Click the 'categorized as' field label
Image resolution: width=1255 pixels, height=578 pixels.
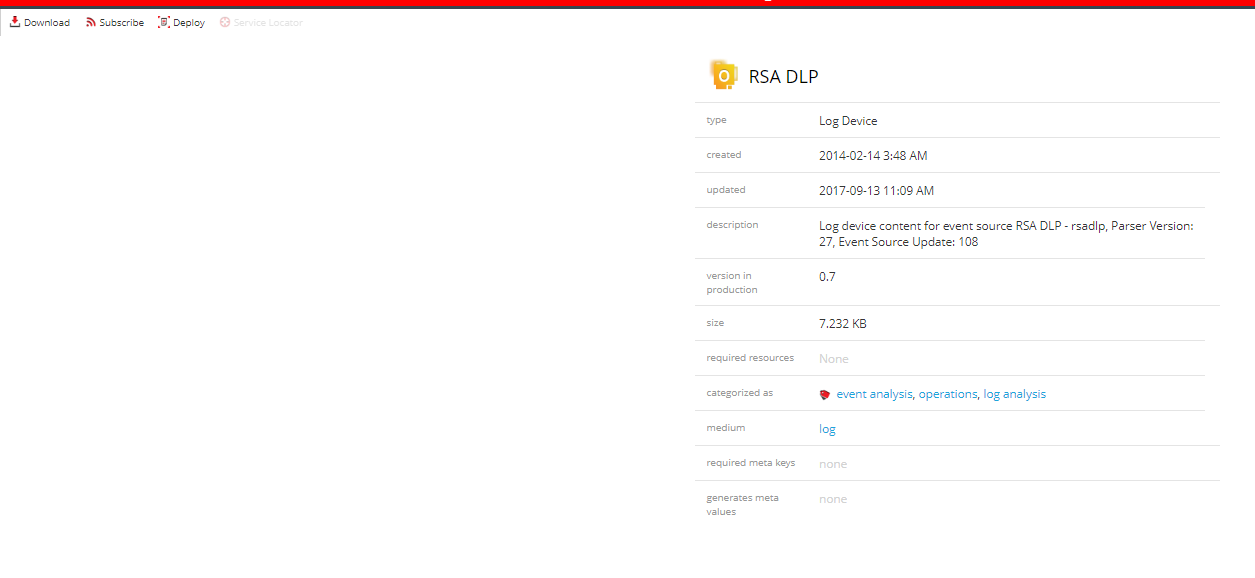(x=739, y=393)
